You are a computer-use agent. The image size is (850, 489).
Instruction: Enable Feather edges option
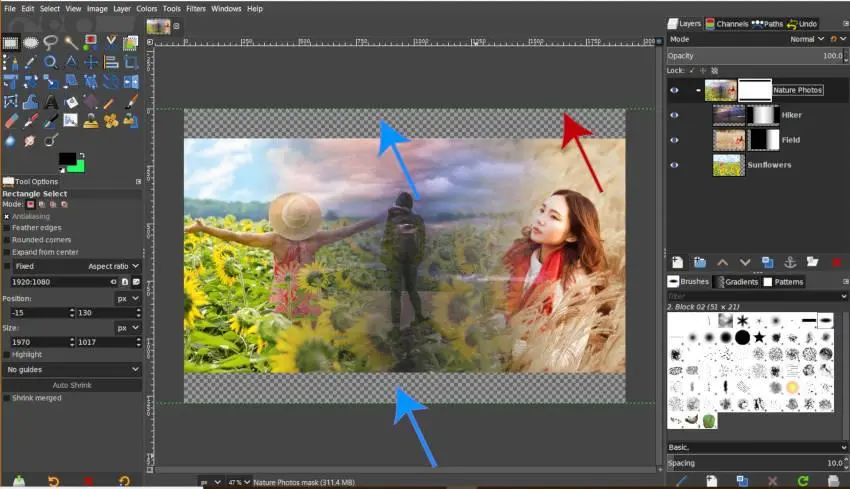point(7,228)
